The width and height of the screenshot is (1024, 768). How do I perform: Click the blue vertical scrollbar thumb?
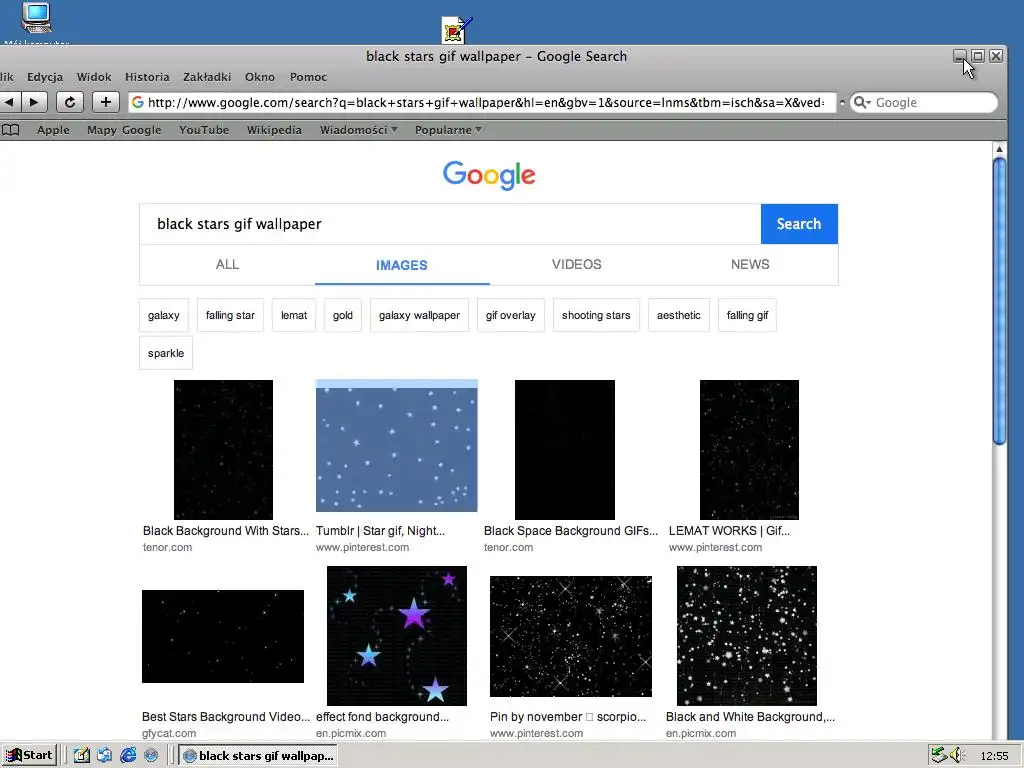[999, 302]
